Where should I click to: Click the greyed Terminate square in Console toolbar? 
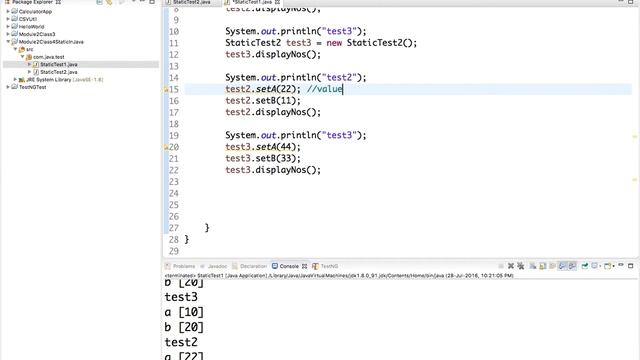(501, 266)
